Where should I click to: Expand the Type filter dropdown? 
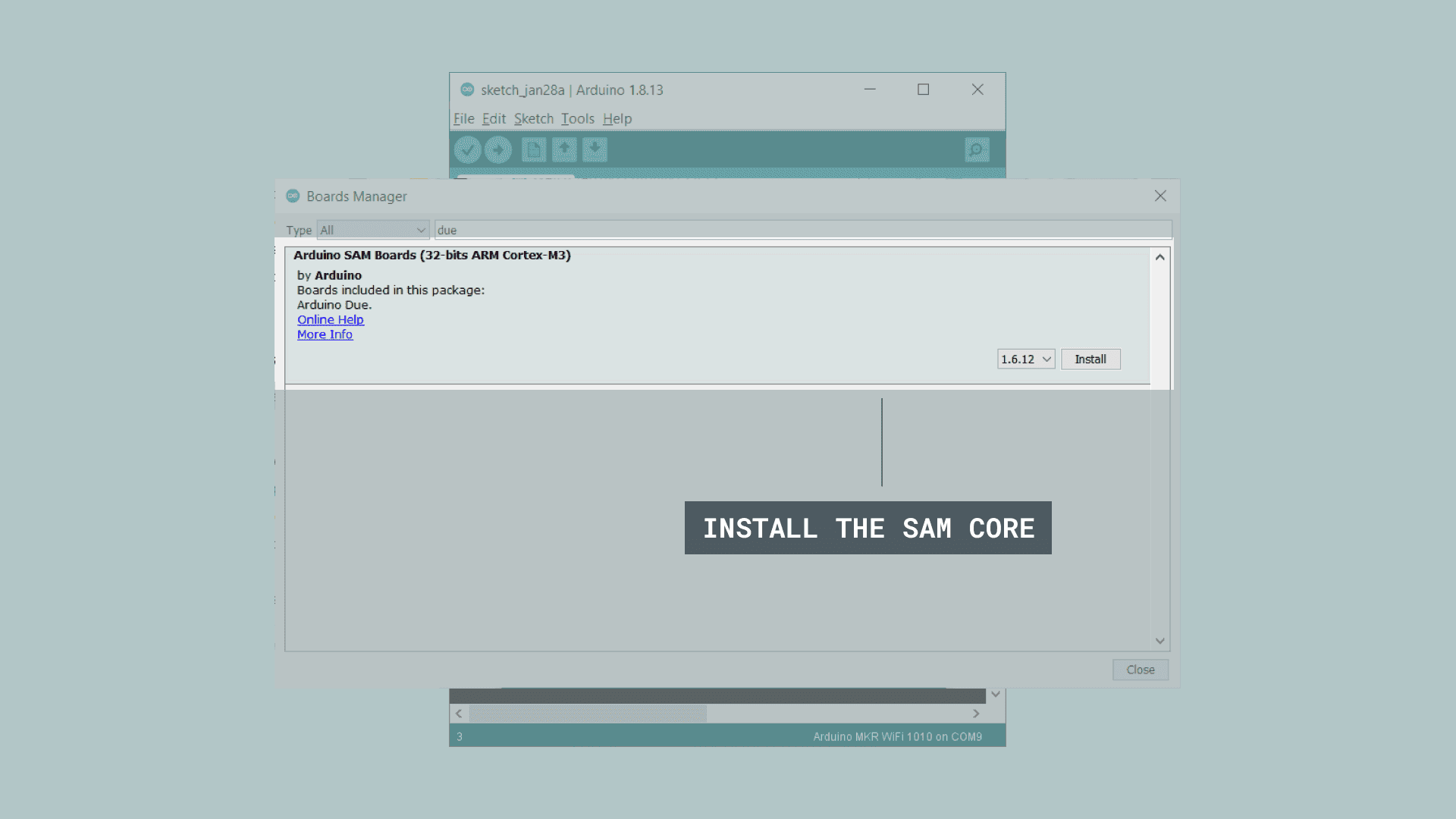coord(372,230)
